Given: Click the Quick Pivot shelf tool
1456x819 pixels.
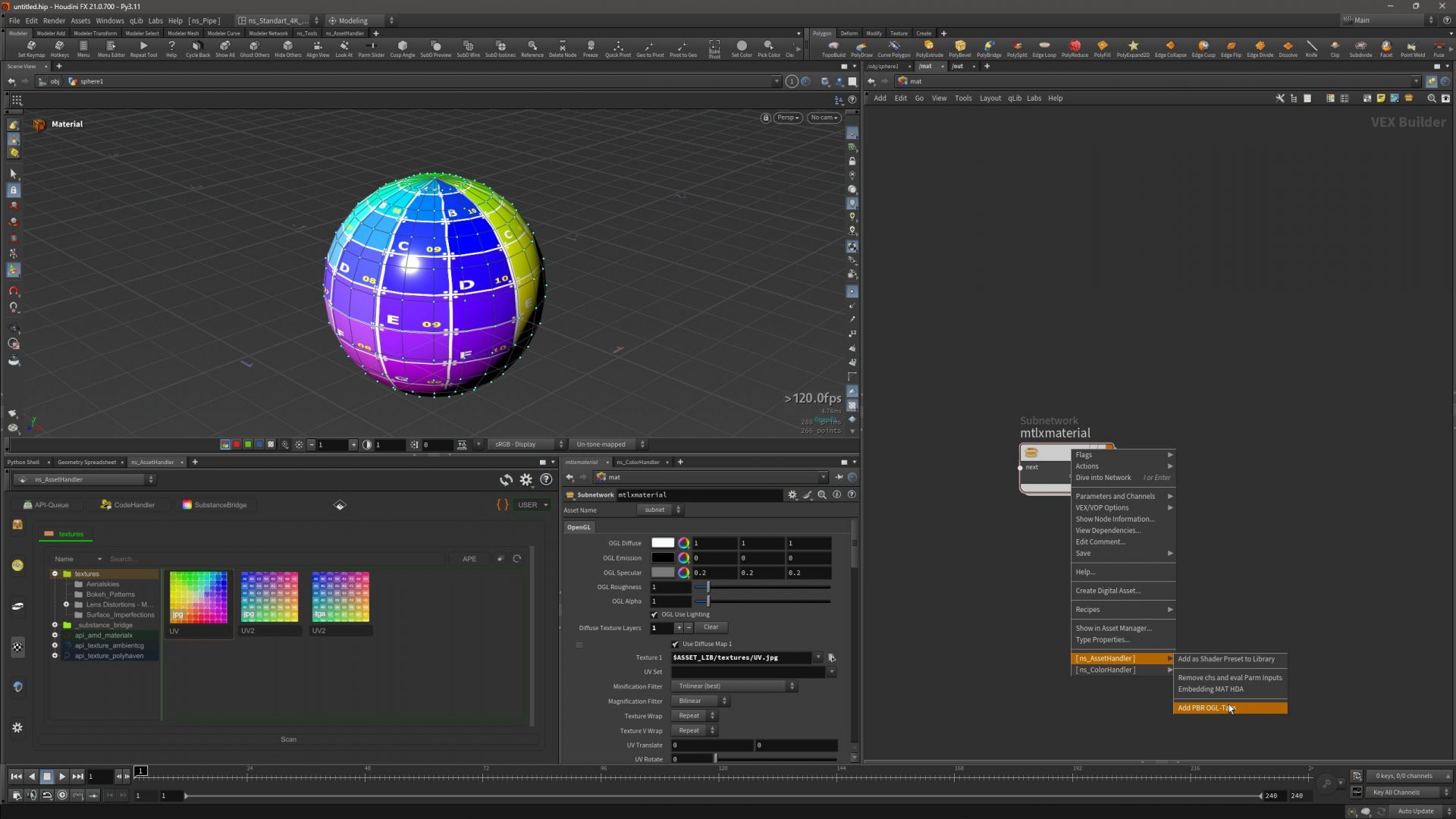Looking at the screenshot, I should coord(618,49).
